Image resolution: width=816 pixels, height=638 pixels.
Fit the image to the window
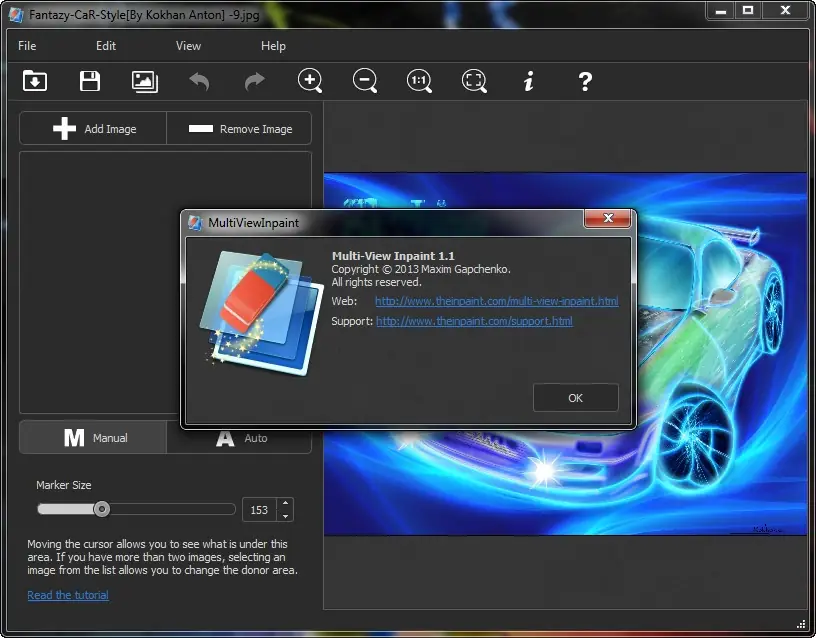(474, 81)
